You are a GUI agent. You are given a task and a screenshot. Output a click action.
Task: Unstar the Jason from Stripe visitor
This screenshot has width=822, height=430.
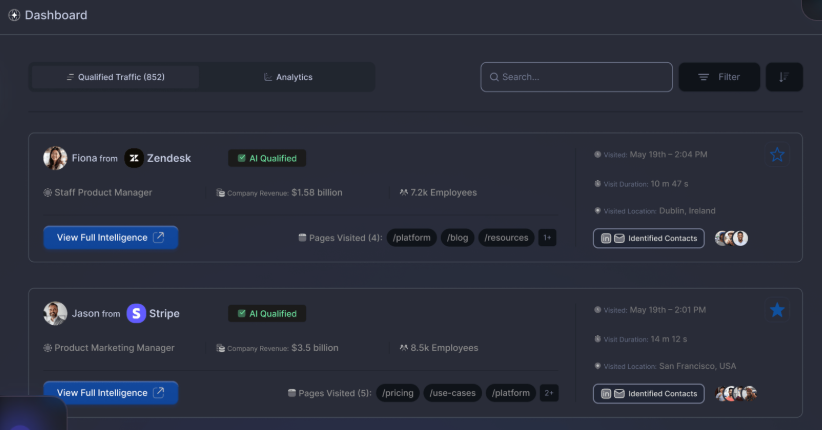[x=777, y=310]
